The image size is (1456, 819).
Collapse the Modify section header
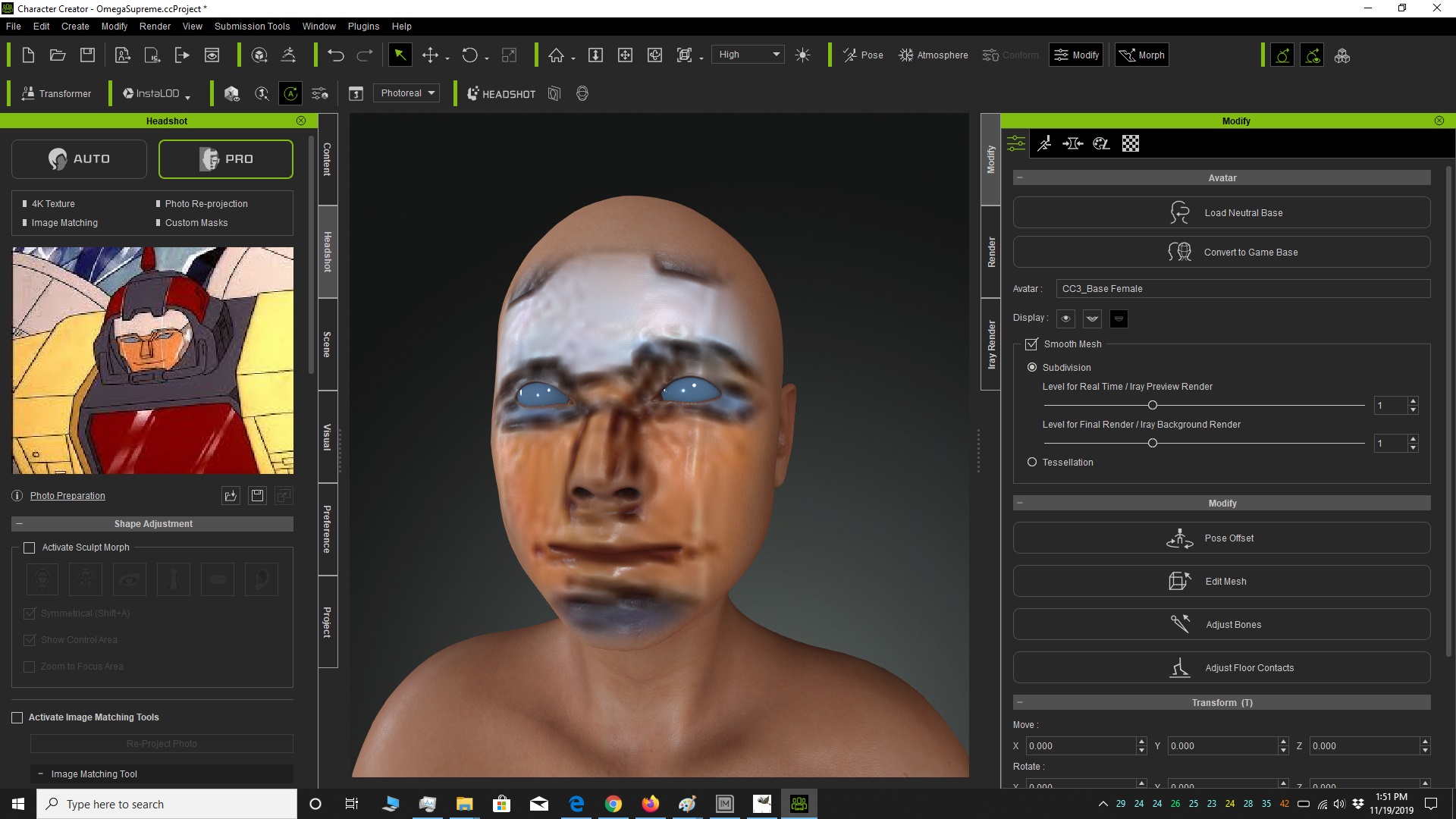click(x=1020, y=503)
